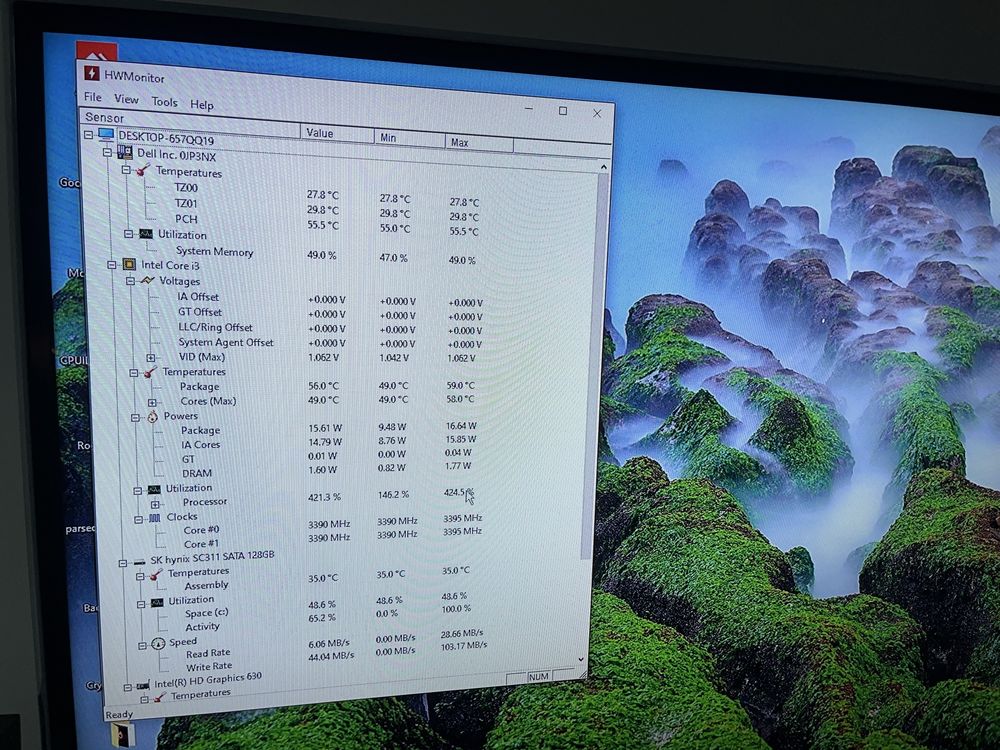Viewport: 1000px width, 750px height.
Task: Click the Powers flame icon
Action: 152,417
